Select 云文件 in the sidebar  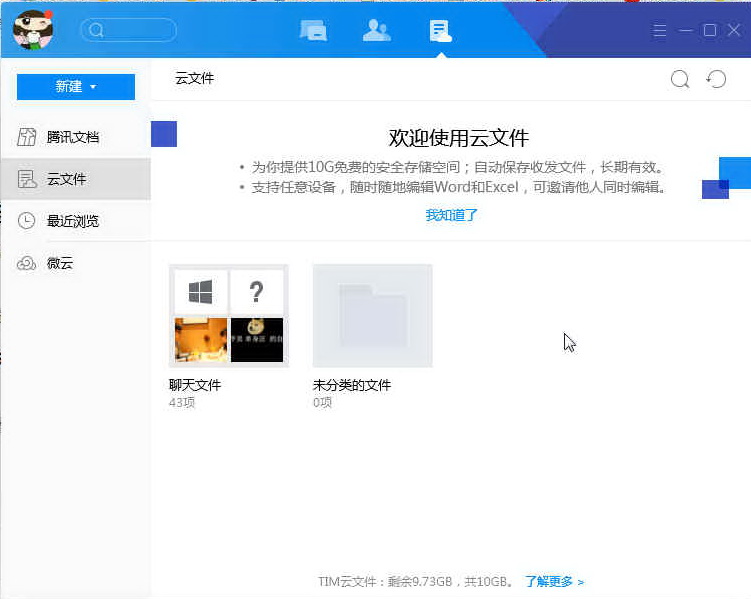pyautogui.click(x=76, y=179)
